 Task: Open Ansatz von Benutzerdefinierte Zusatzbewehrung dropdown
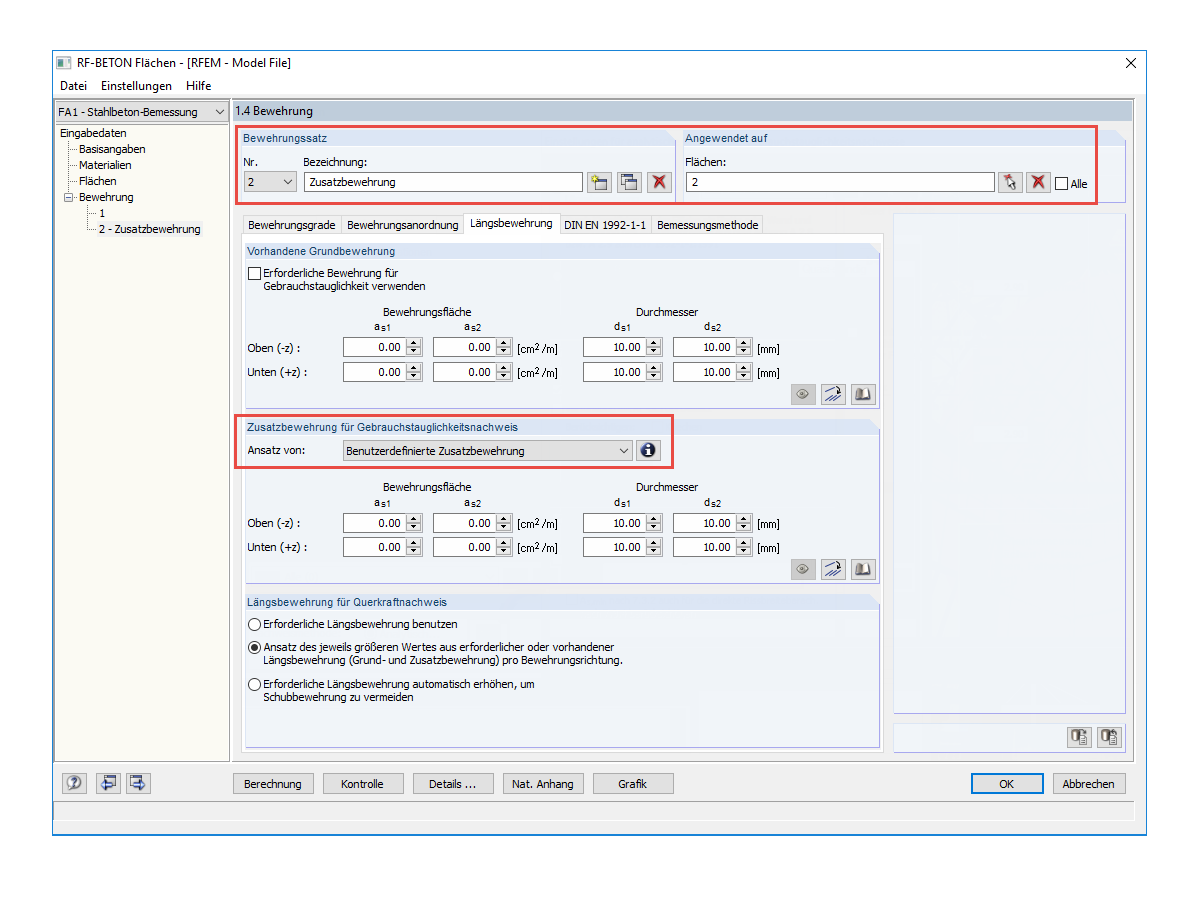(x=487, y=451)
